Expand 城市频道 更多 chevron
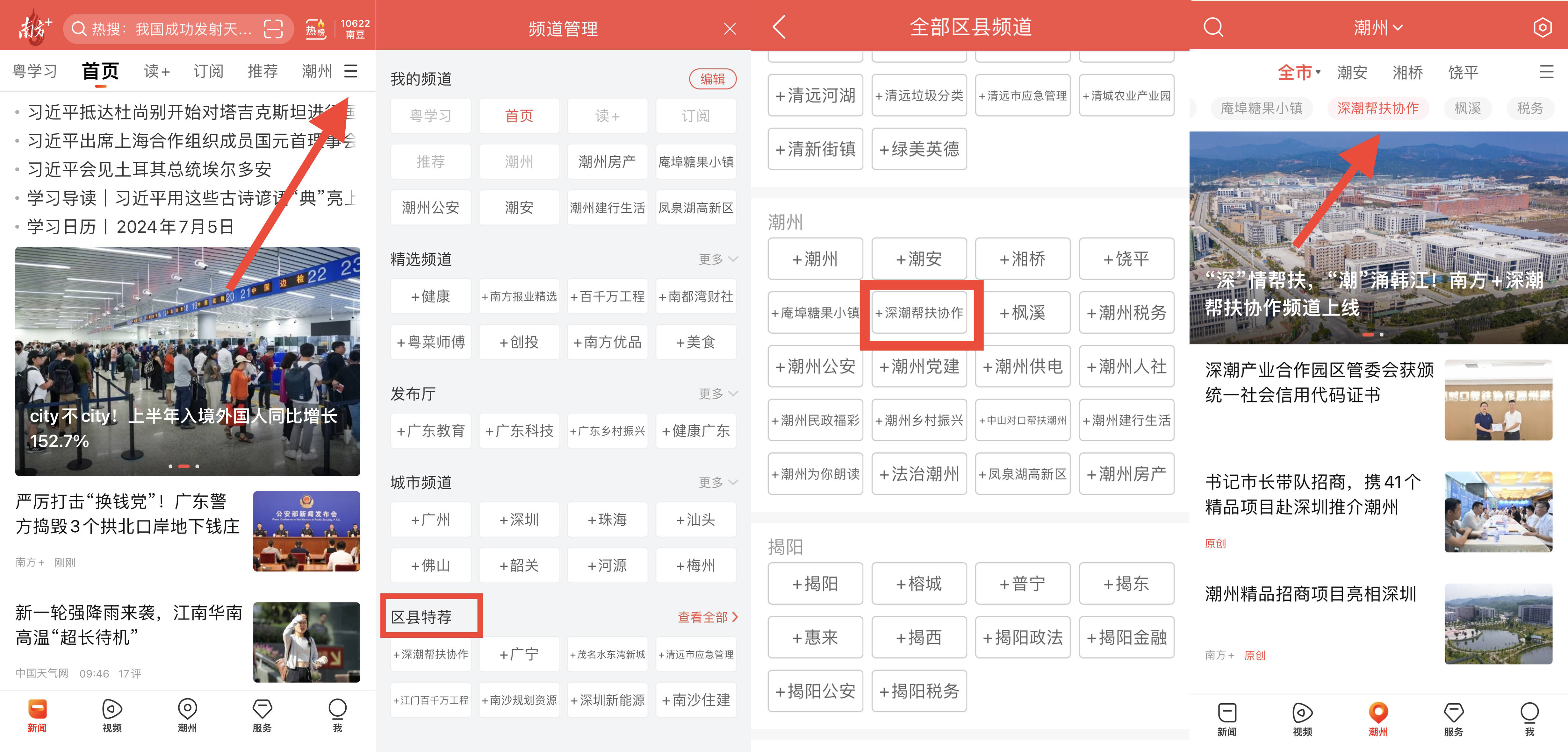Viewport: 1568px width, 752px height. (x=718, y=482)
